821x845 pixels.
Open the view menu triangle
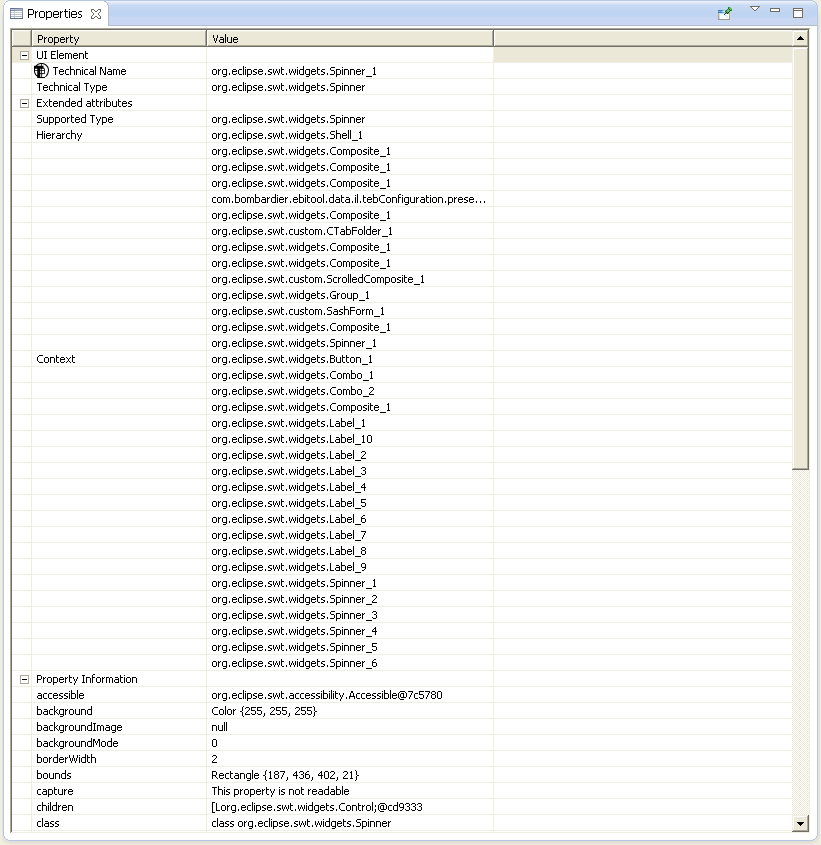click(755, 10)
